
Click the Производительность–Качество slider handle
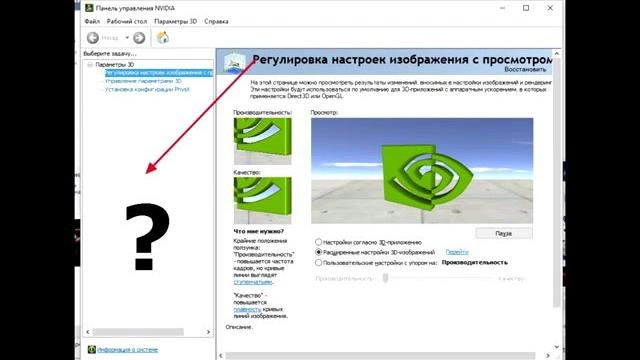pos(385,278)
